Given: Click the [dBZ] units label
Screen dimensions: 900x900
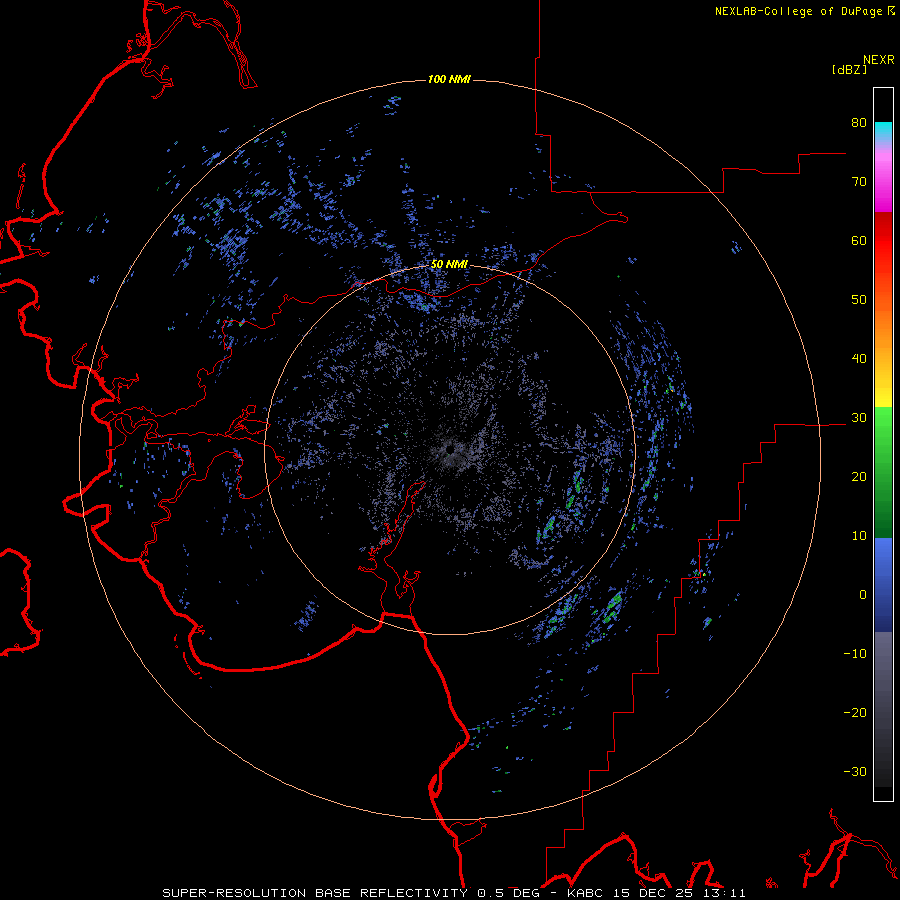Looking at the screenshot, I should 849,70.
